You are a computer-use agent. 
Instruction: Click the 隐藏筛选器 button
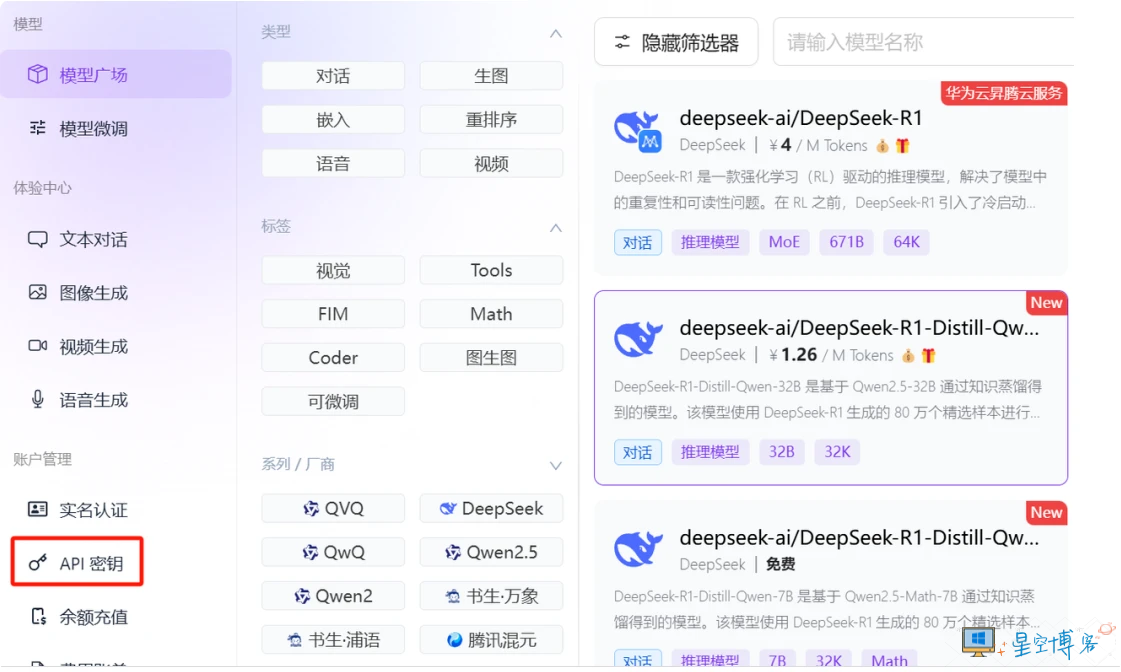tap(676, 42)
